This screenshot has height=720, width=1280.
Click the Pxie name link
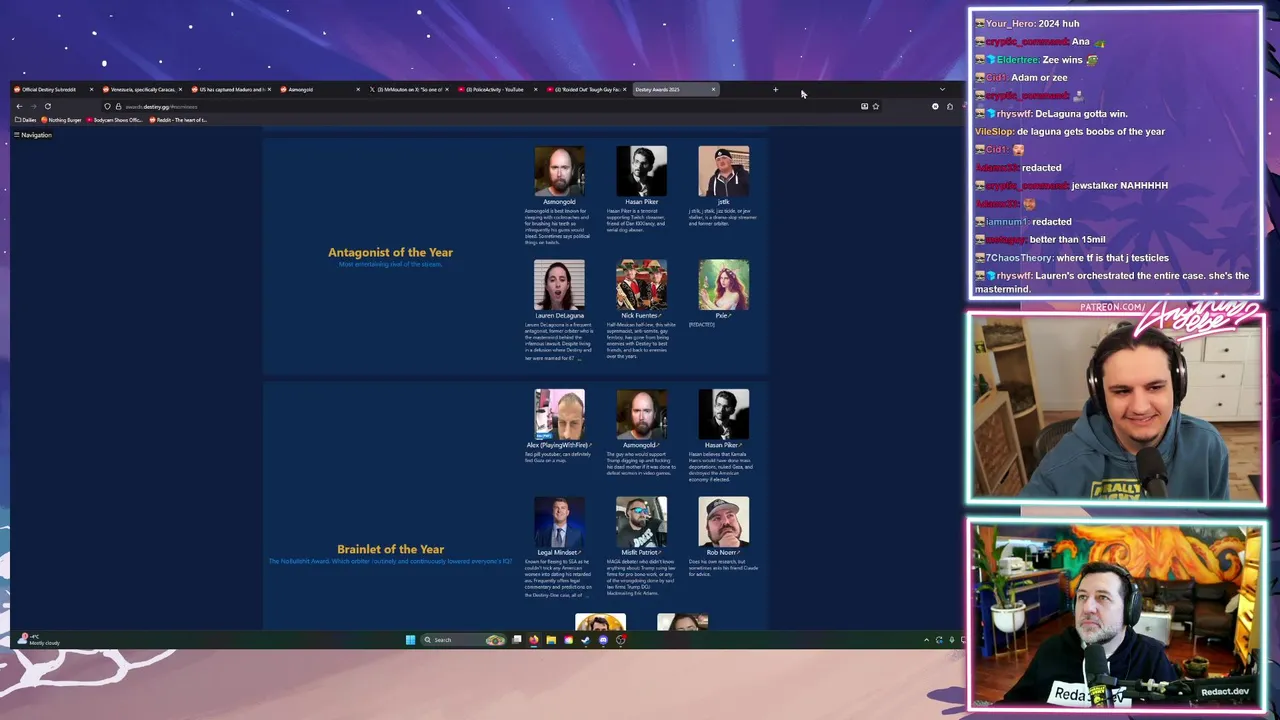(723, 316)
